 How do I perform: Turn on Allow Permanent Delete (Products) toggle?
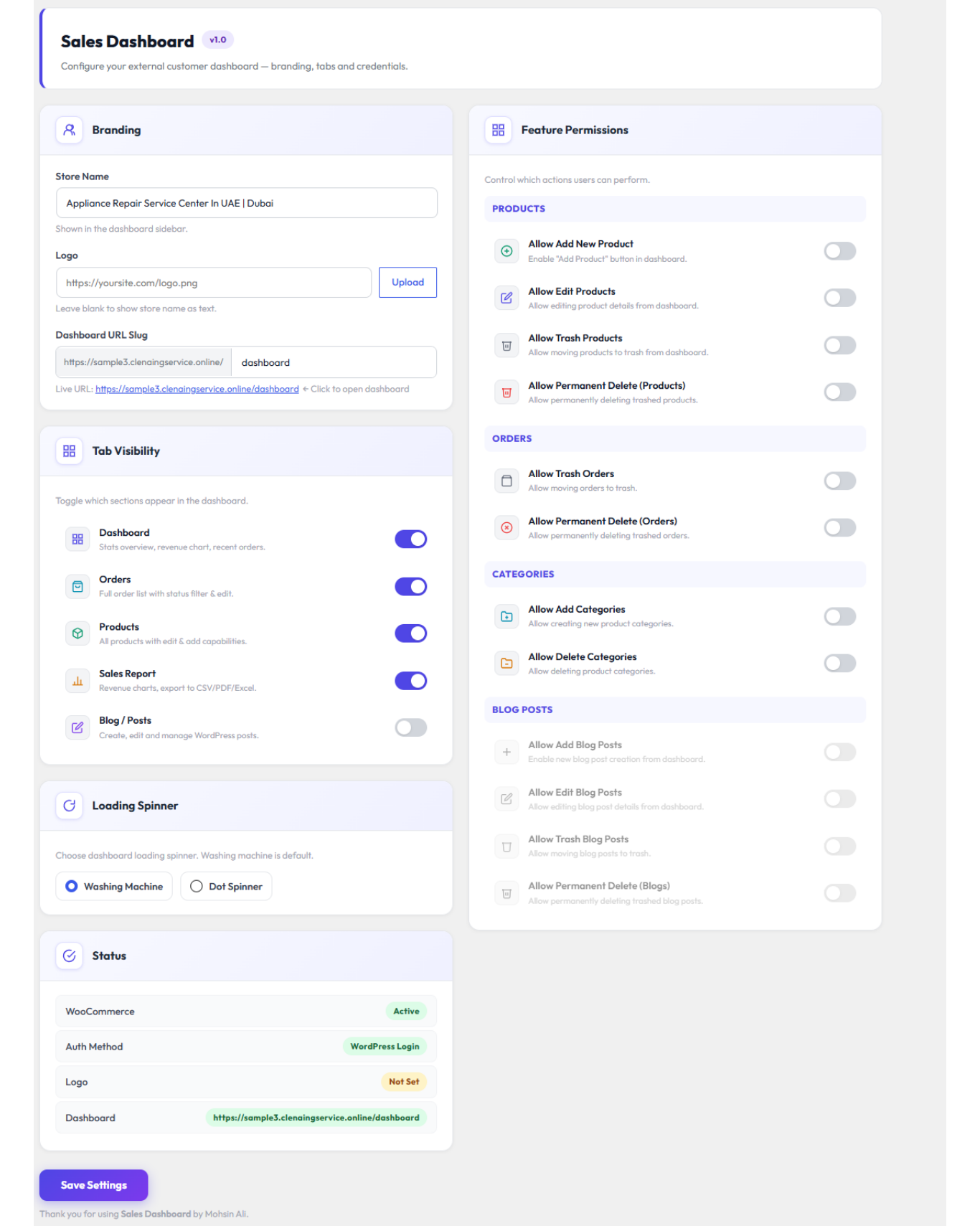(x=840, y=392)
